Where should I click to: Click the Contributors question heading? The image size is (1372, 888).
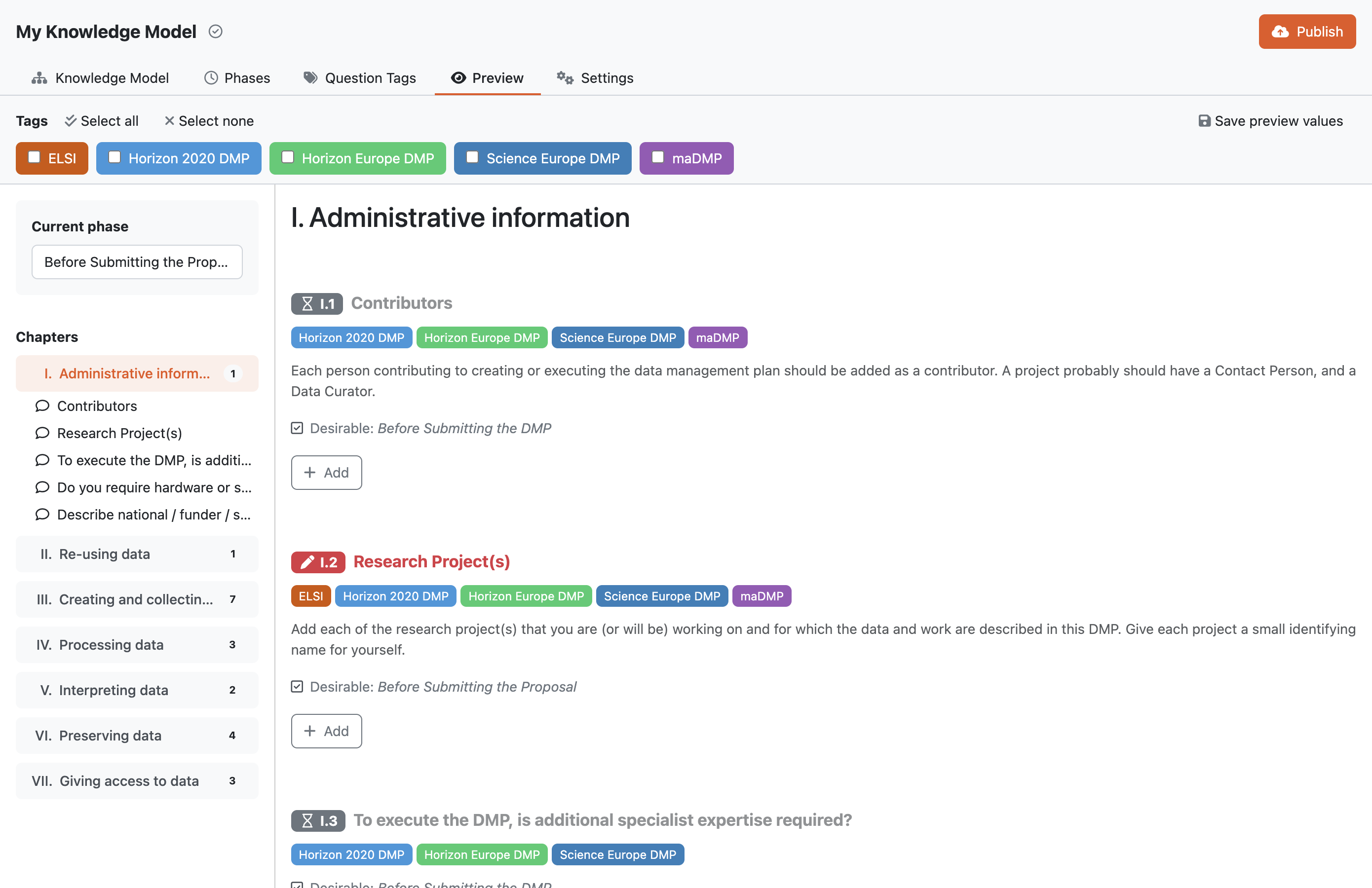coord(402,303)
